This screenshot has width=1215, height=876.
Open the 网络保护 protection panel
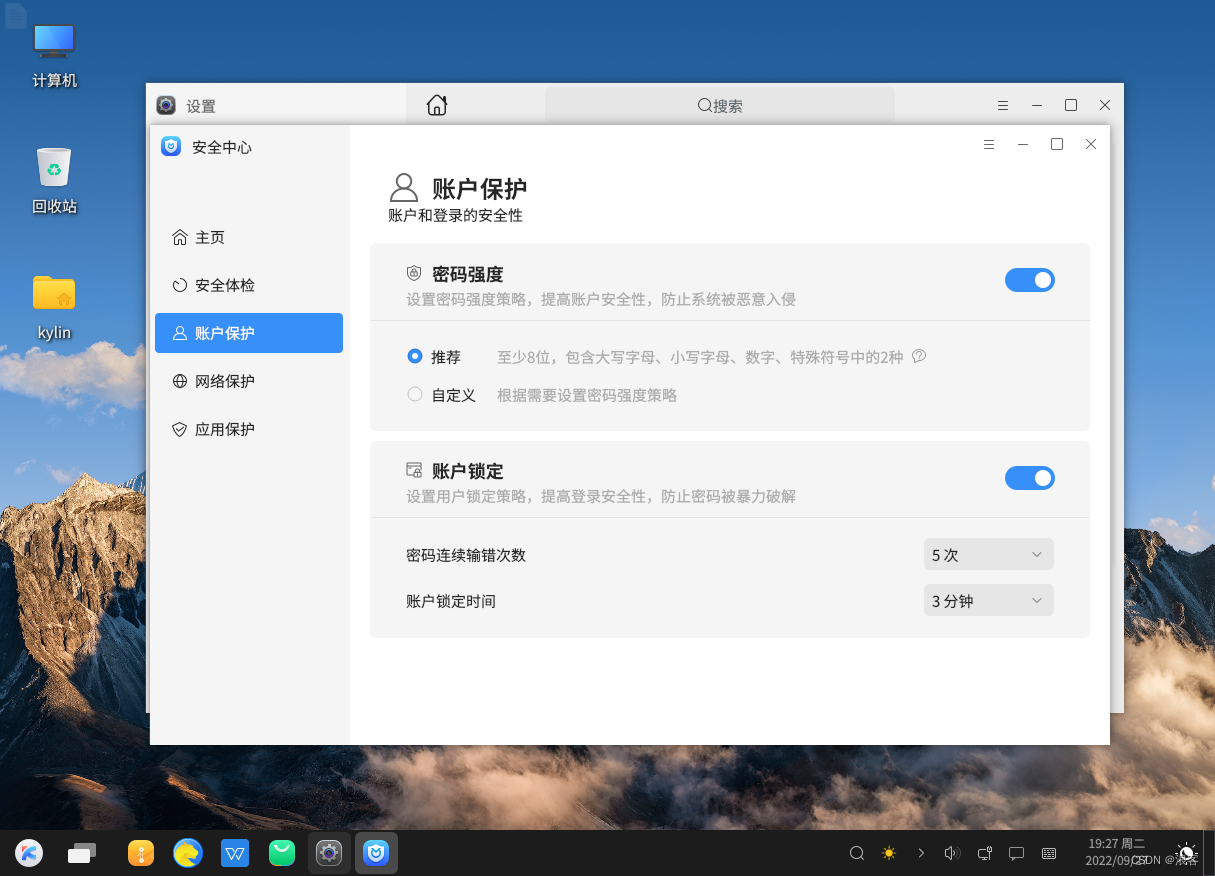[225, 381]
